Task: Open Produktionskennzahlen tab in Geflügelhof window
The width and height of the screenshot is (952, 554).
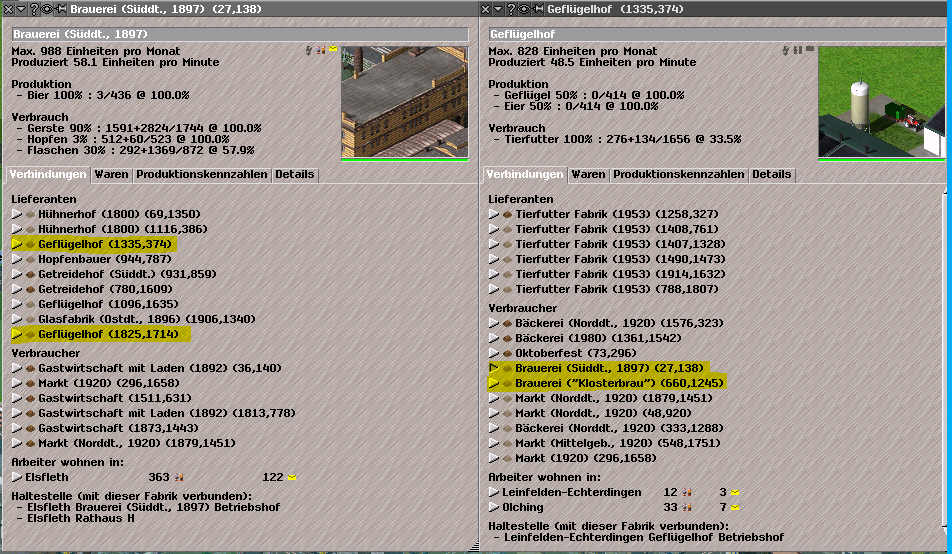Action: (x=678, y=174)
